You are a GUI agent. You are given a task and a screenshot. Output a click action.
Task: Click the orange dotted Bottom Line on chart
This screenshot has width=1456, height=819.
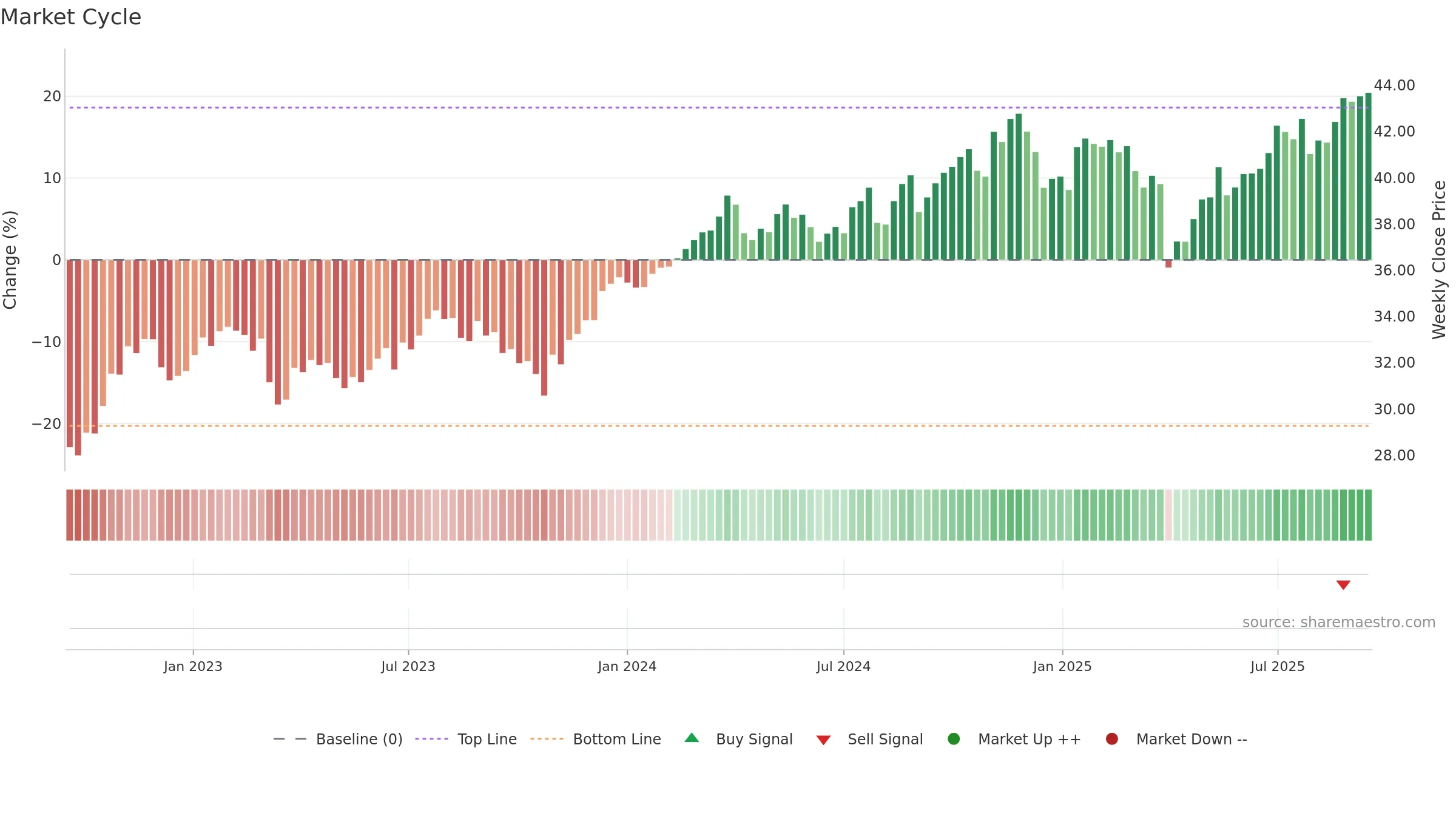tap(719, 426)
